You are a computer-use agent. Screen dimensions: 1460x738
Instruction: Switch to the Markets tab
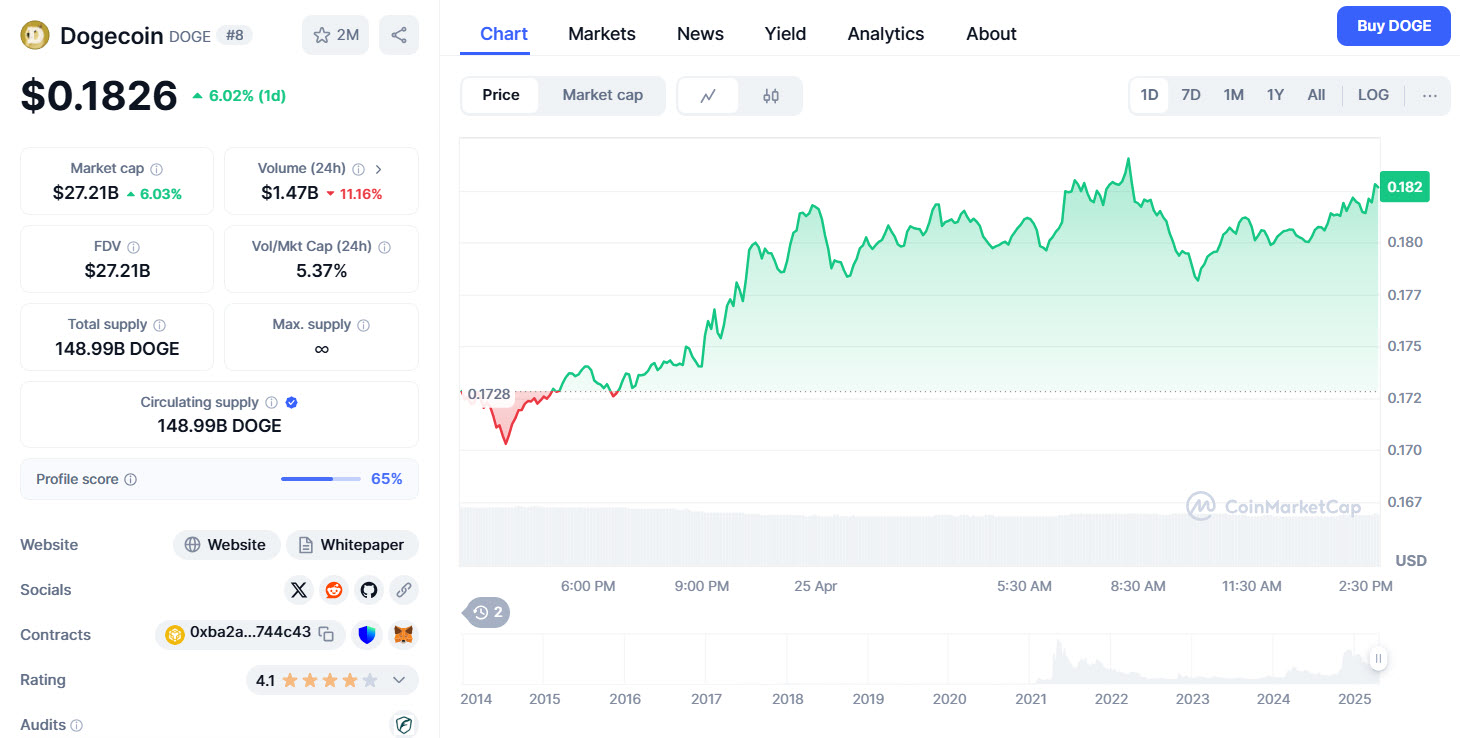click(x=601, y=34)
